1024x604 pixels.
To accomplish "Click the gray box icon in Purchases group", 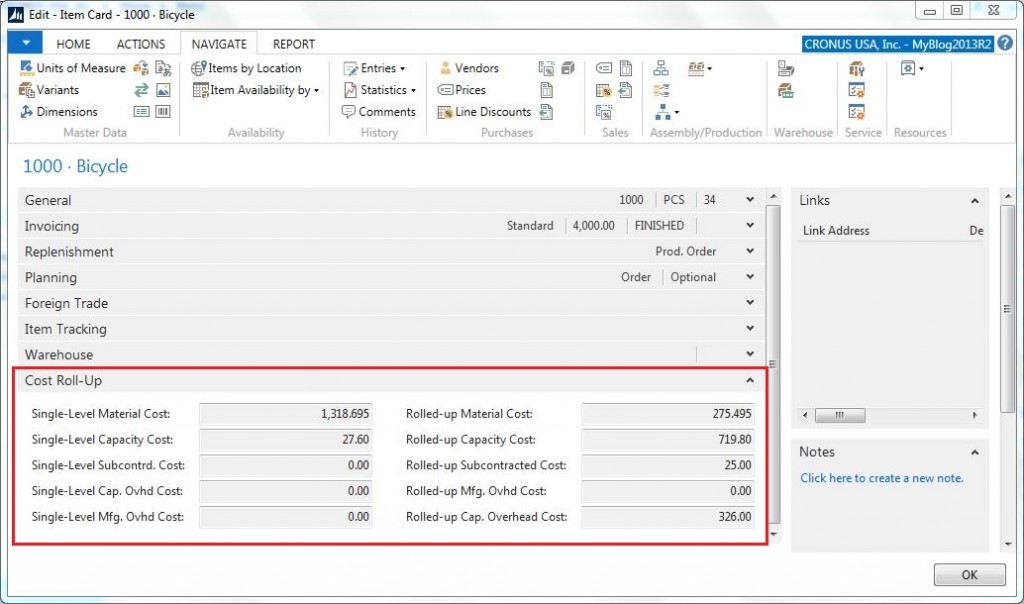I will click(x=568, y=68).
